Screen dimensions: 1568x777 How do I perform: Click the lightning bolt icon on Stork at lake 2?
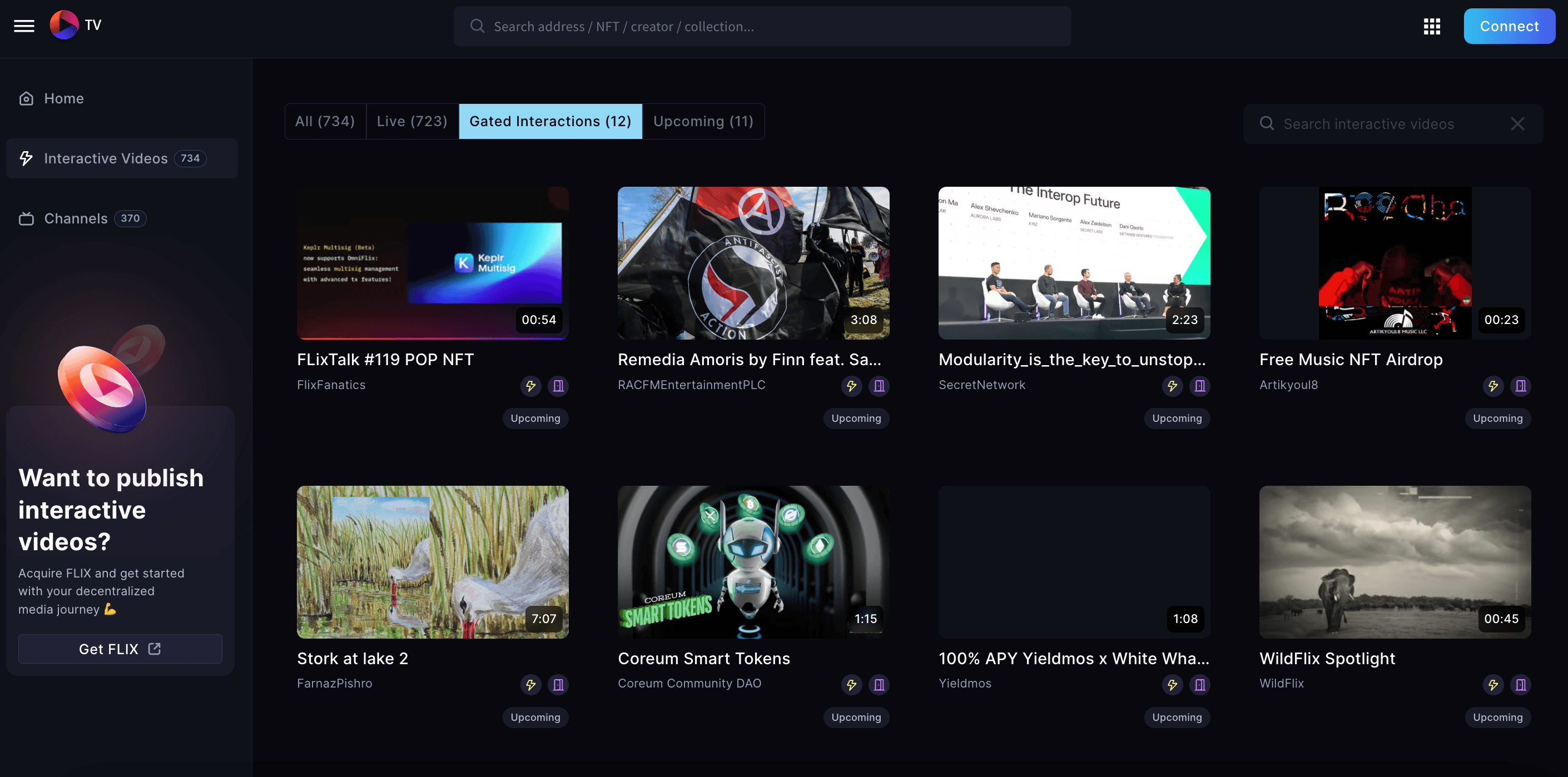point(529,684)
